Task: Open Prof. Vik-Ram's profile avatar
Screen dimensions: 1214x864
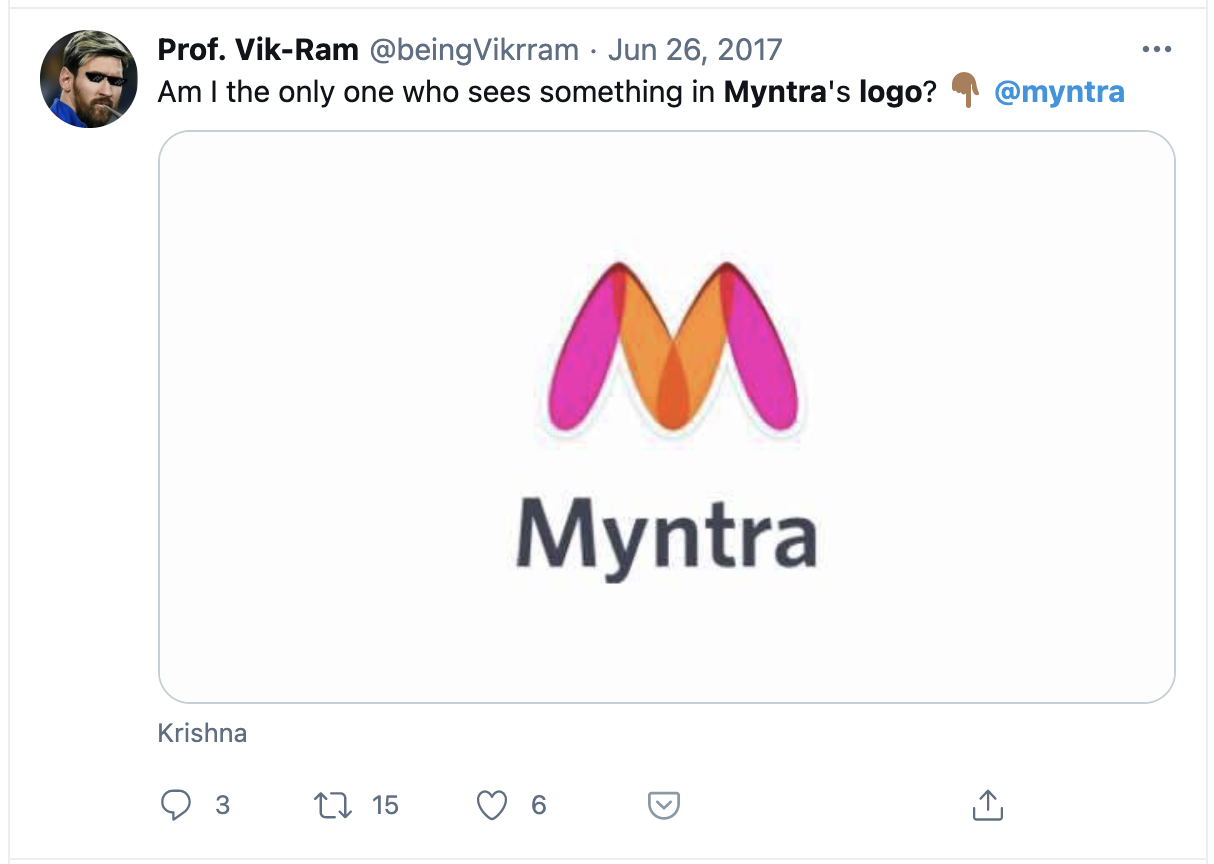Action: pyautogui.click(x=88, y=79)
